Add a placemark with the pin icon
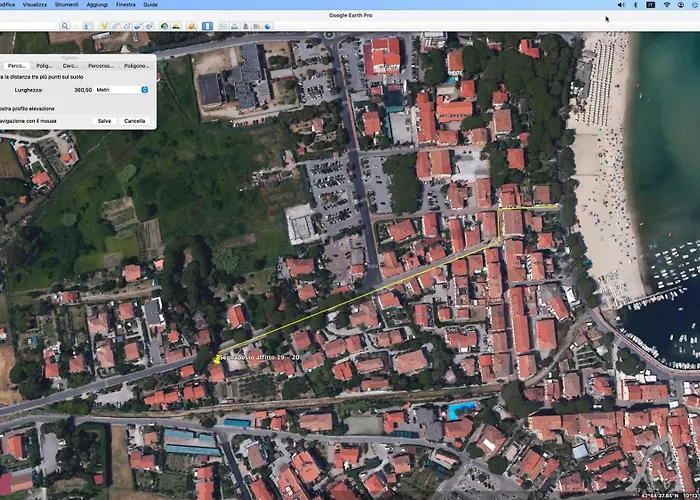Screen dimensions: 700x500 click(x=103, y=26)
